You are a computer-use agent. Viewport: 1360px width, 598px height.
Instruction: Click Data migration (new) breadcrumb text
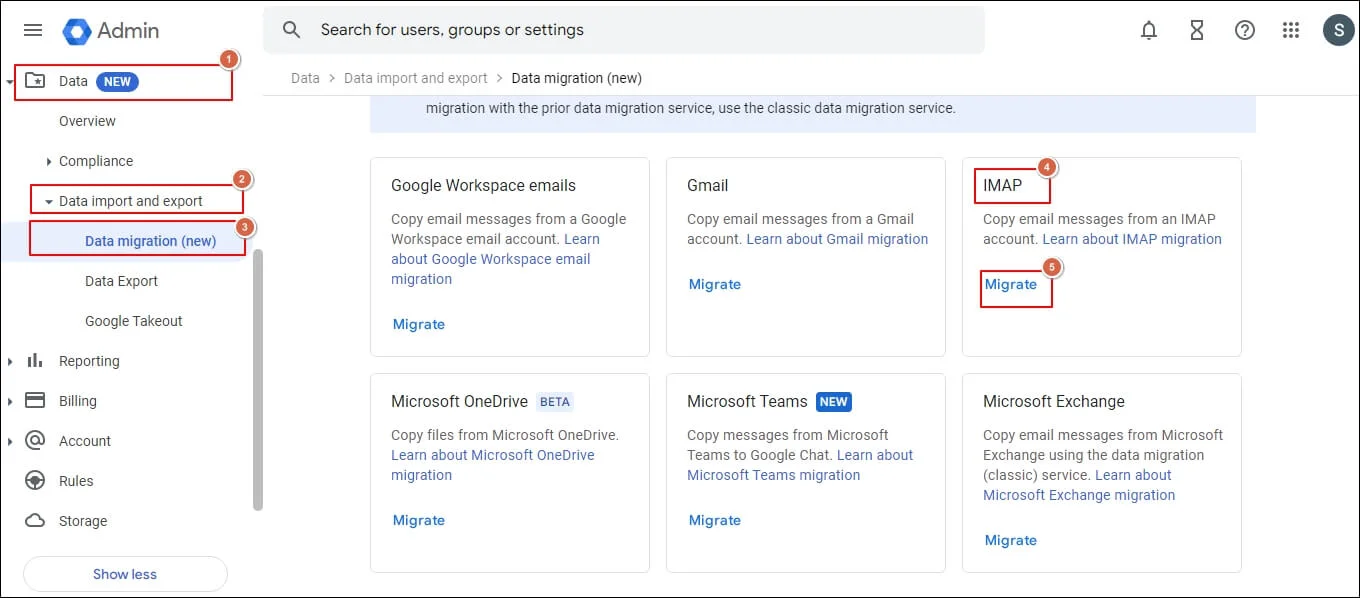pyautogui.click(x=576, y=78)
